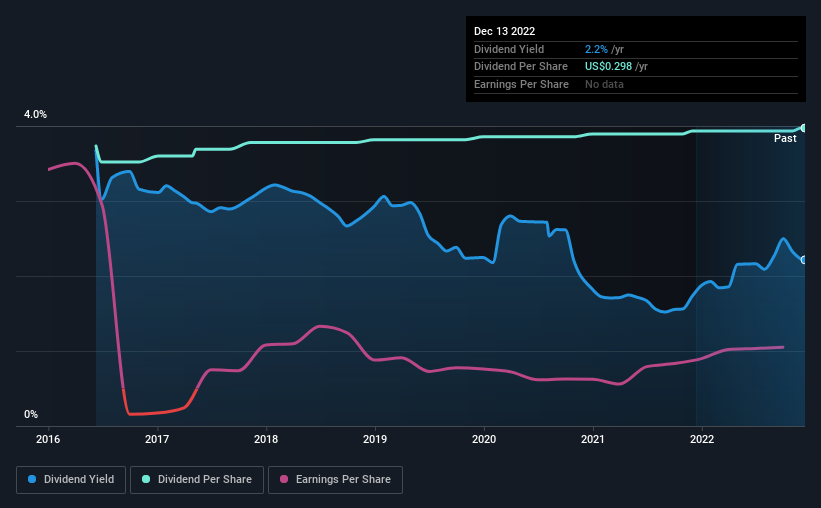Viewport: 821px width, 508px height.
Task: Click the teal endpoint marker near Past label
Action: tap(803, 128)
